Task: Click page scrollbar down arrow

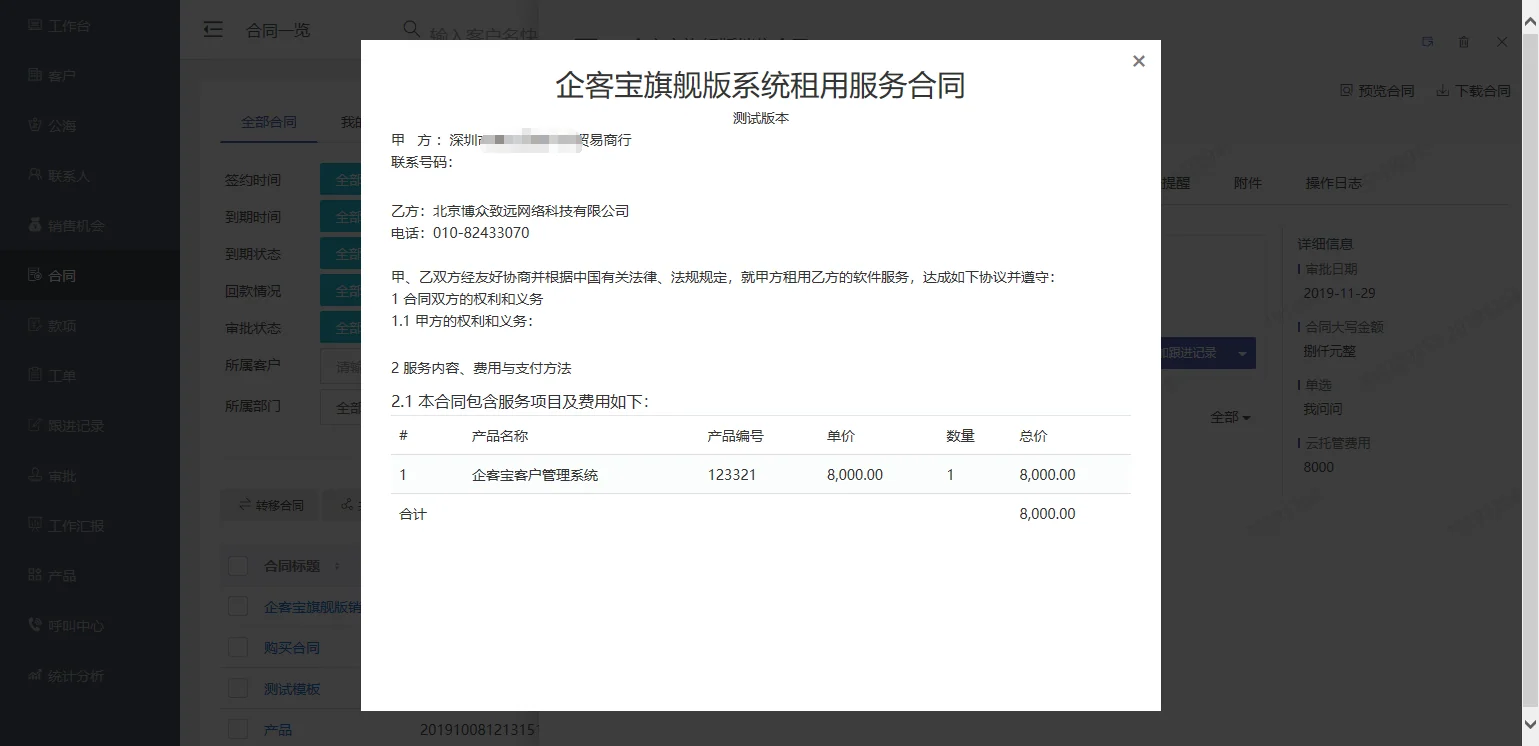Action: coord(1529,723)
